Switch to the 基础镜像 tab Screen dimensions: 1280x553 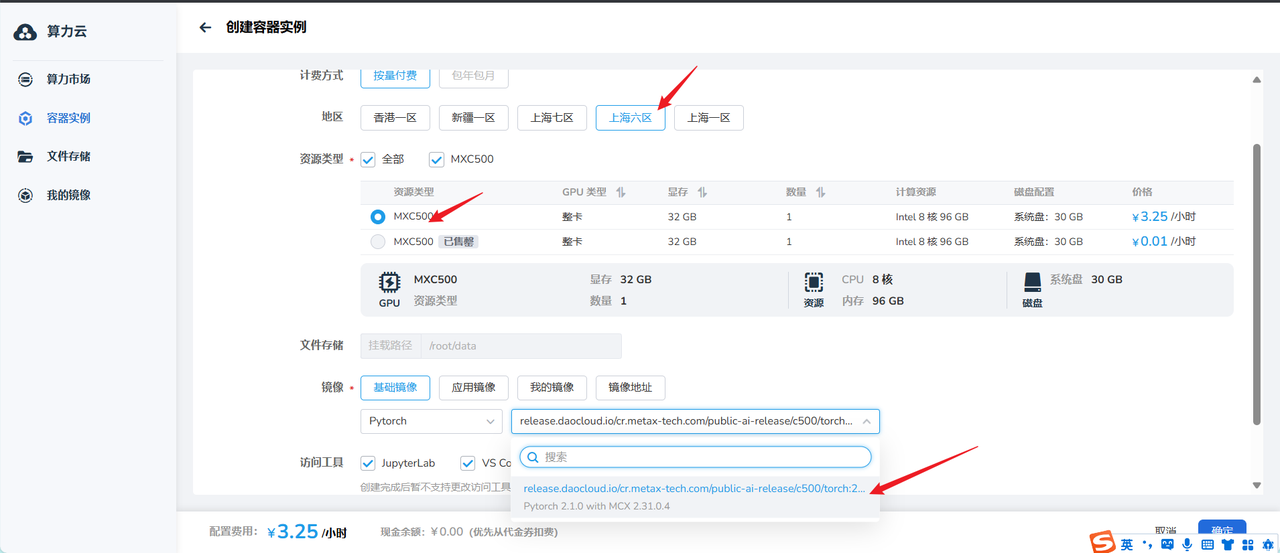point(395,388)
